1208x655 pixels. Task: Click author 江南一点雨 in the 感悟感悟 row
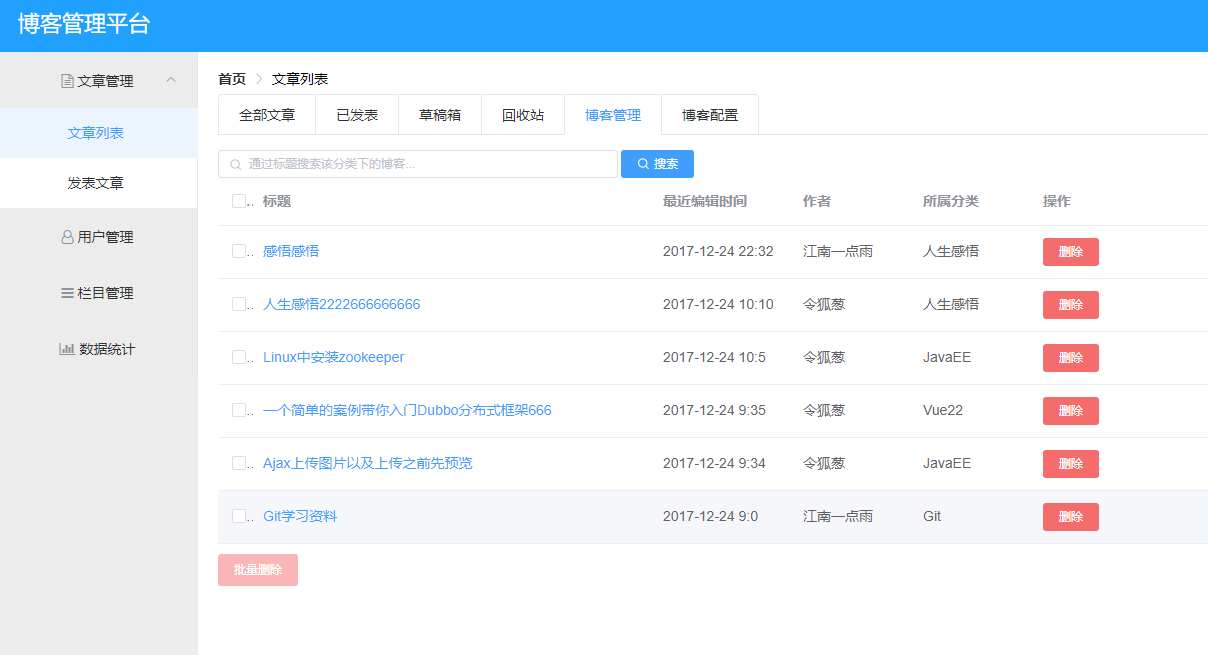click(838, 251)
